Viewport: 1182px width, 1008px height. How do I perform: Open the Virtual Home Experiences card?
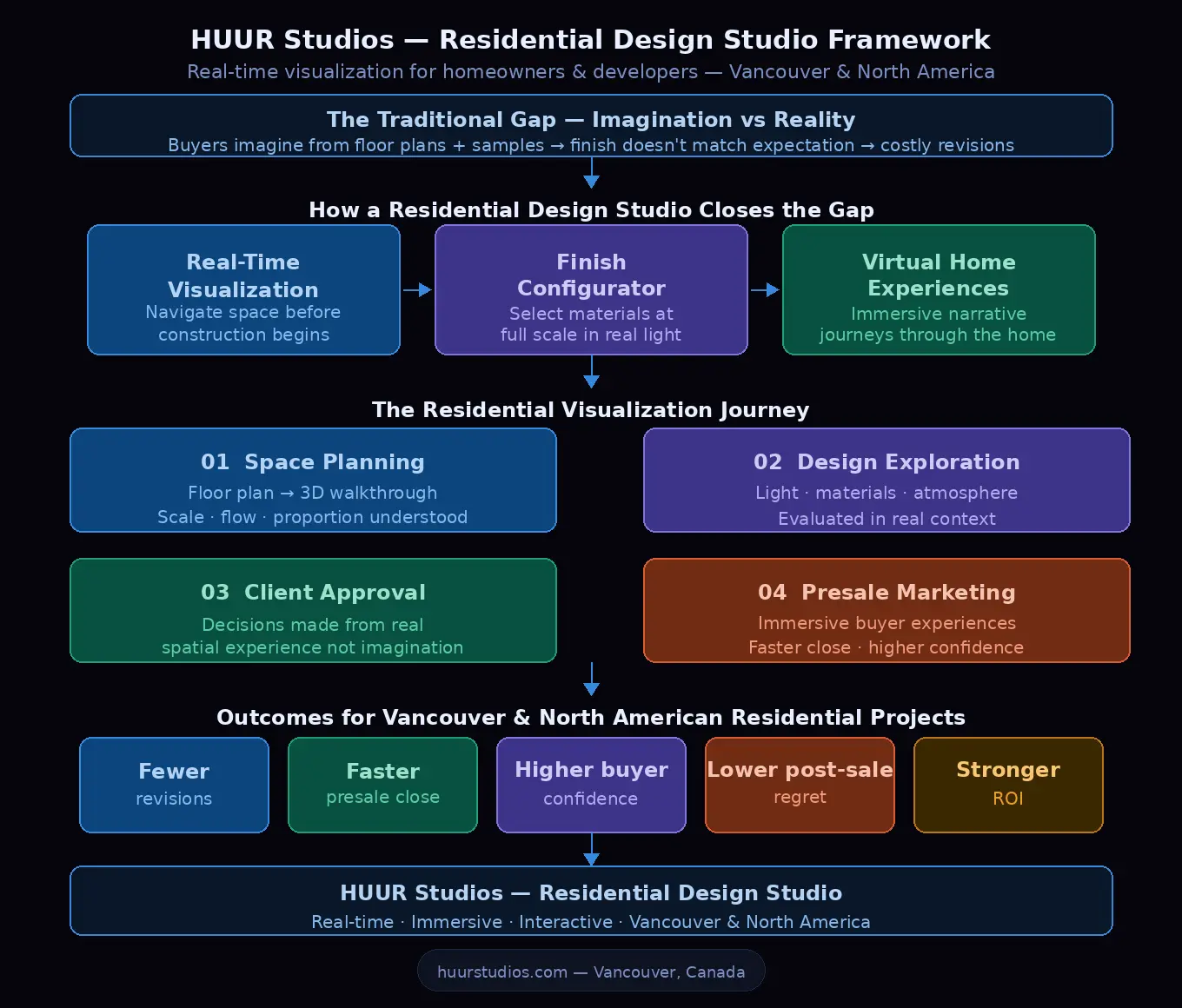point(939,290)
